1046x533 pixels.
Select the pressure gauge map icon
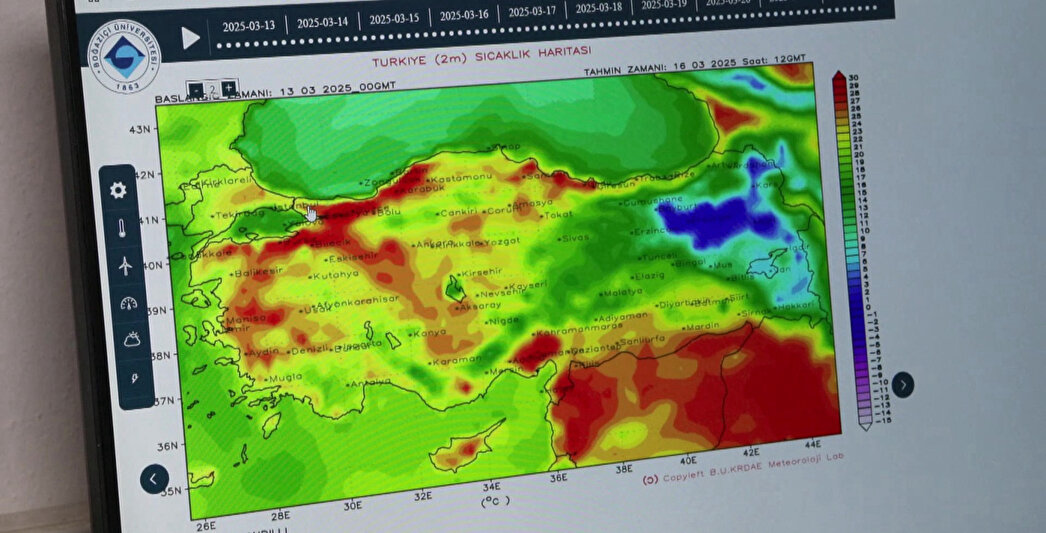(x=128, y=304)
